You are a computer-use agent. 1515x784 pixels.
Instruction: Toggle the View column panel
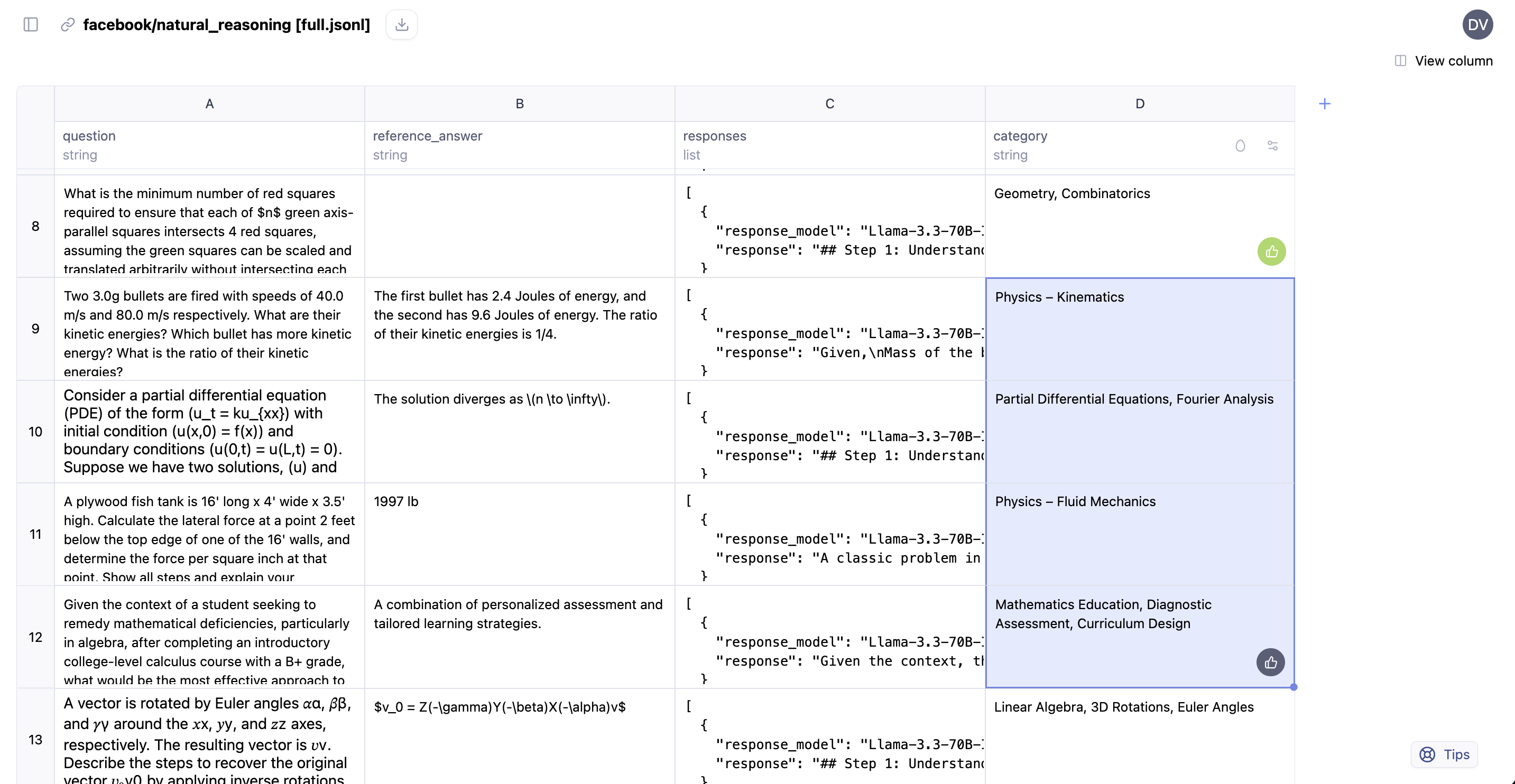tap(1444, 61)
